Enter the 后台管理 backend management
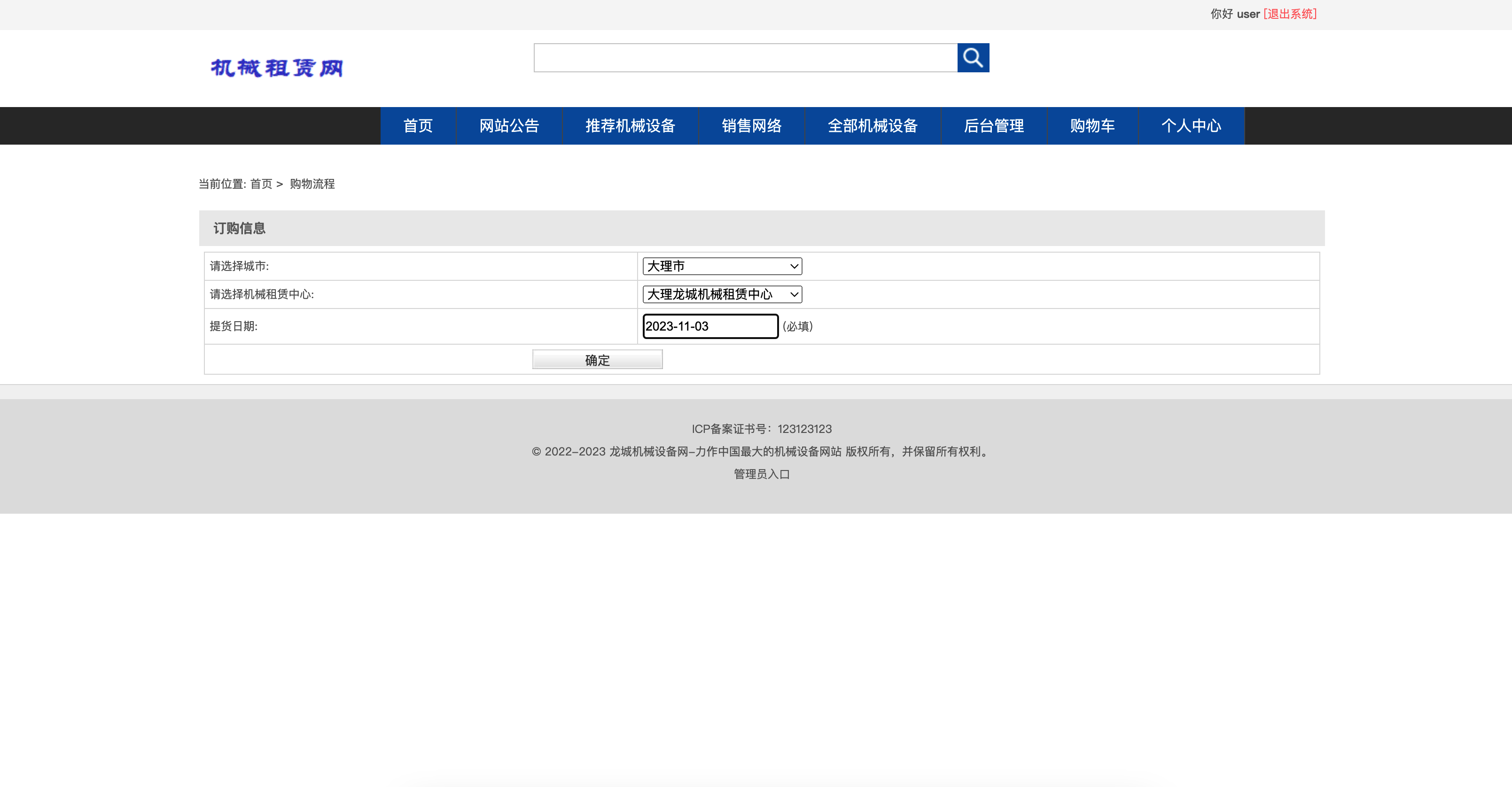 coord(994,125)
